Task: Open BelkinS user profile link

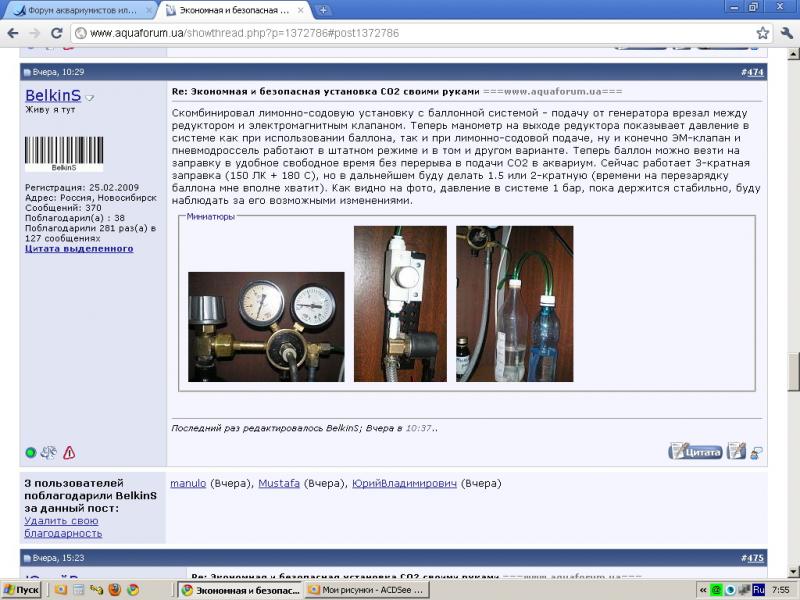Action: click(x=53, y=95)
